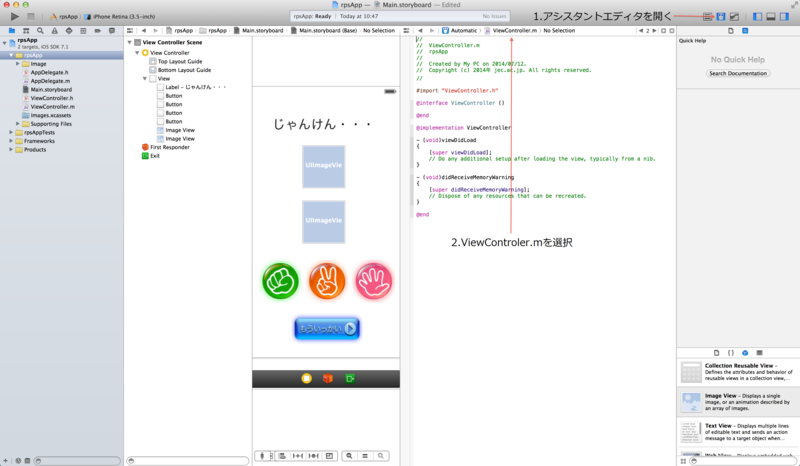Expand the Supporting Files group
This screenshot has height=466, width=800.
pos(18,124)
